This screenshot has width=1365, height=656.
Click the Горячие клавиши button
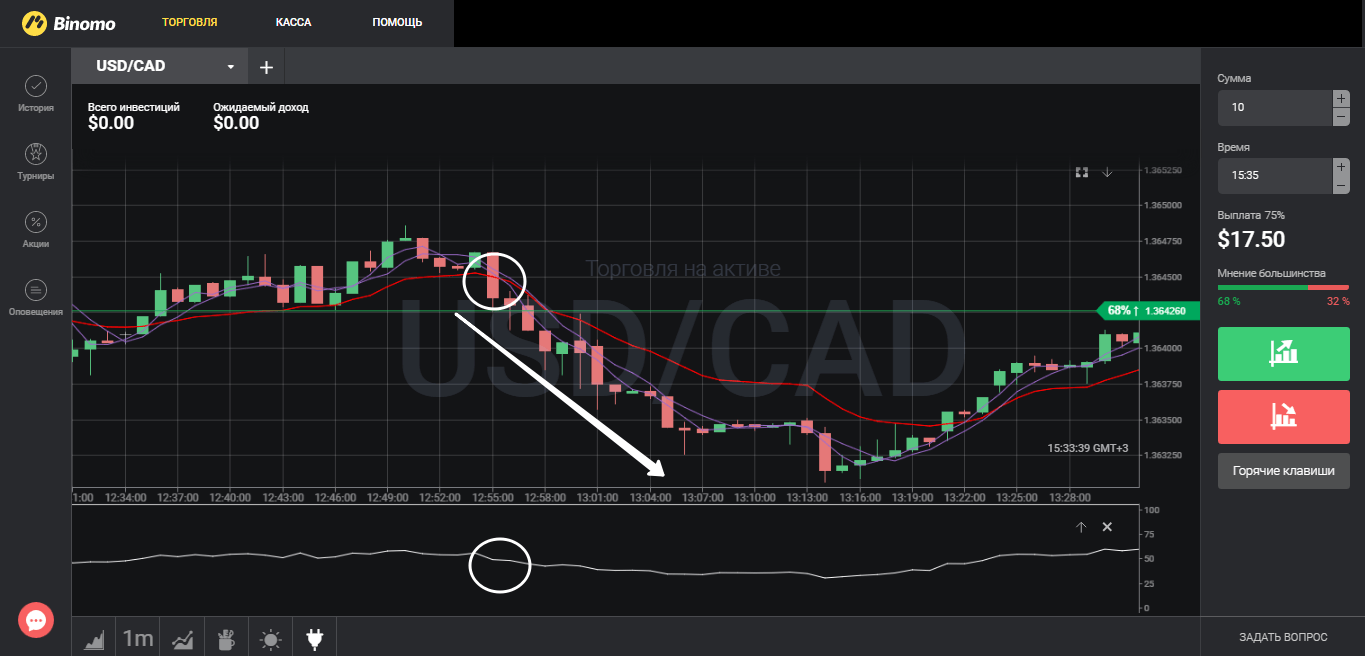tap(1283, 471)
